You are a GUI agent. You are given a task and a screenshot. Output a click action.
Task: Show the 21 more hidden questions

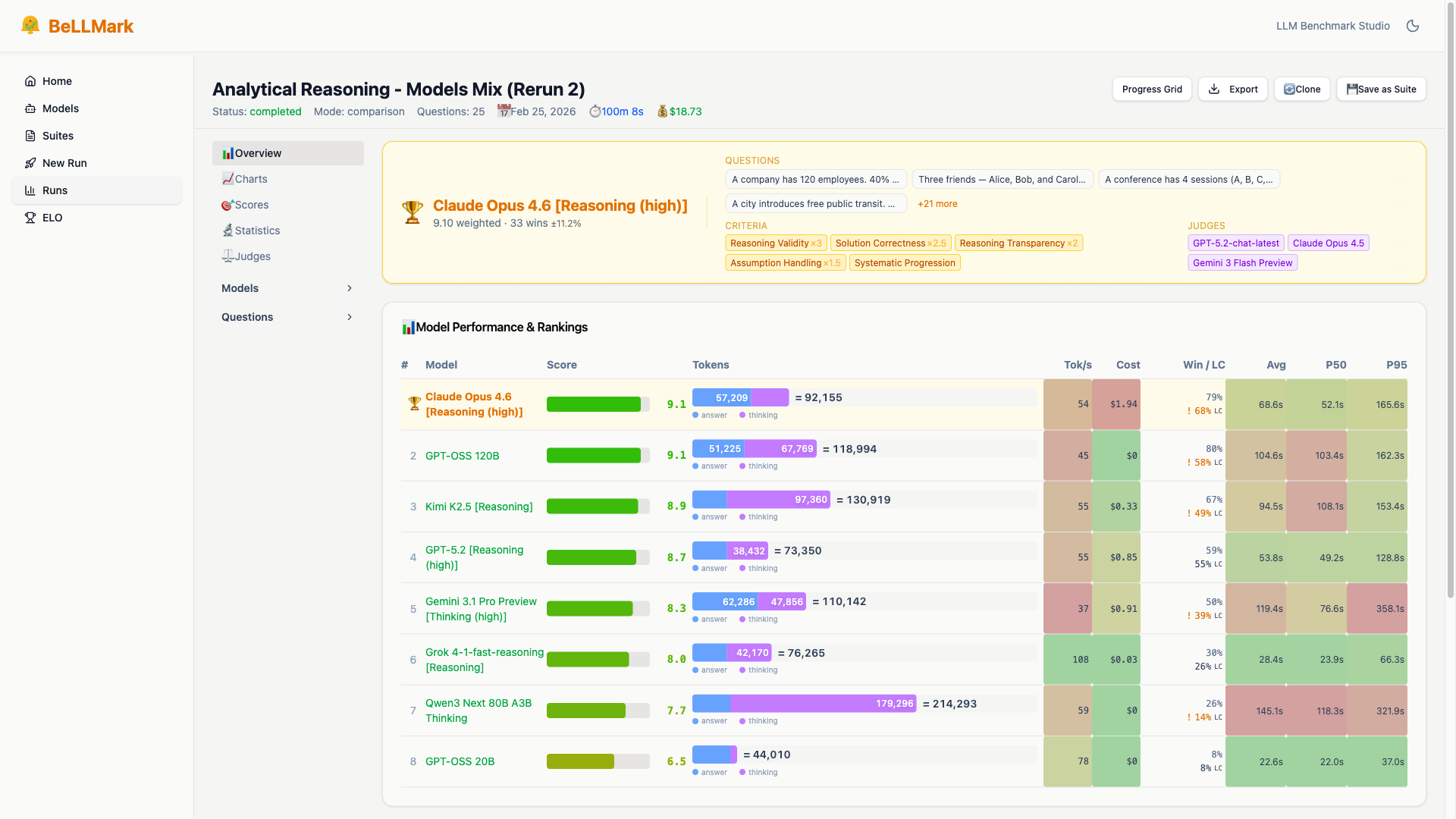[x=937, y=203]
